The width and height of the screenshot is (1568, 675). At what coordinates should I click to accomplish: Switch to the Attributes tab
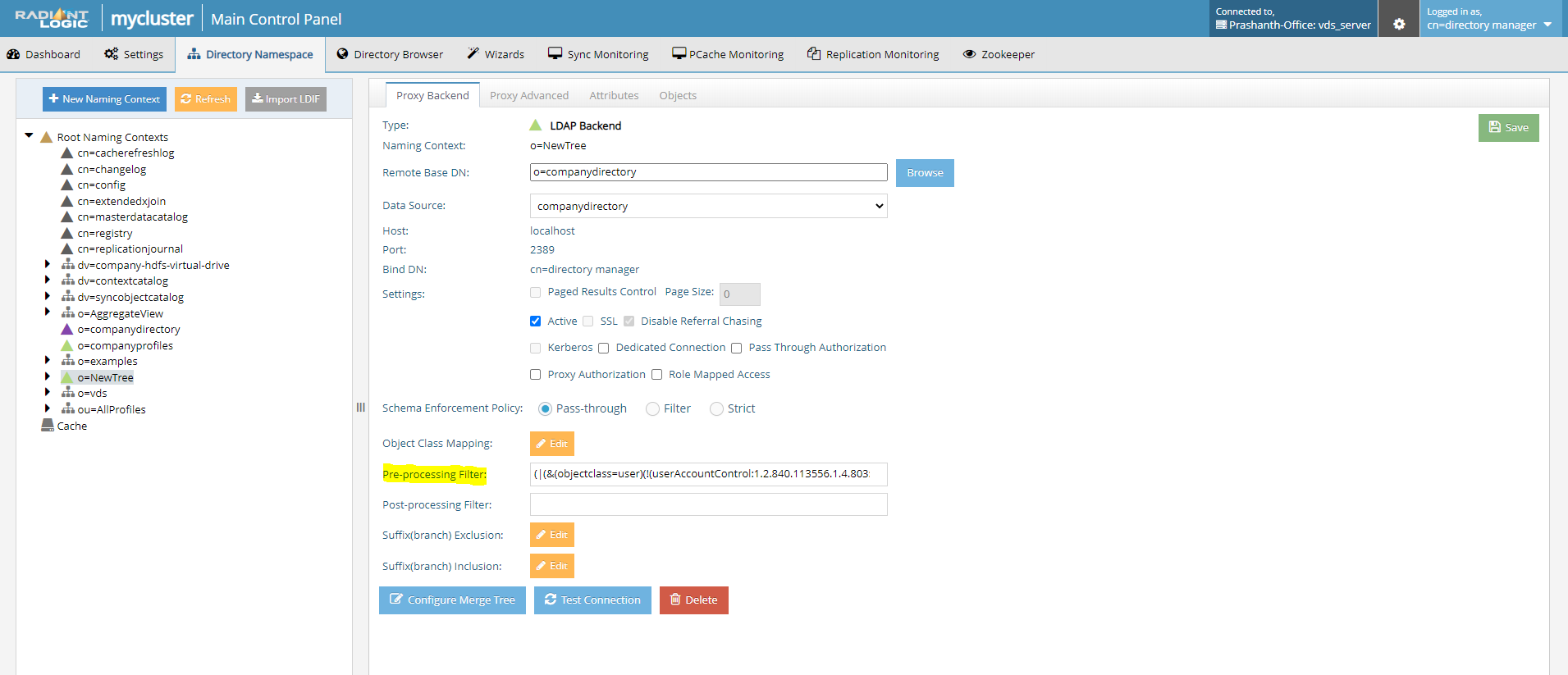coord(614,95)
